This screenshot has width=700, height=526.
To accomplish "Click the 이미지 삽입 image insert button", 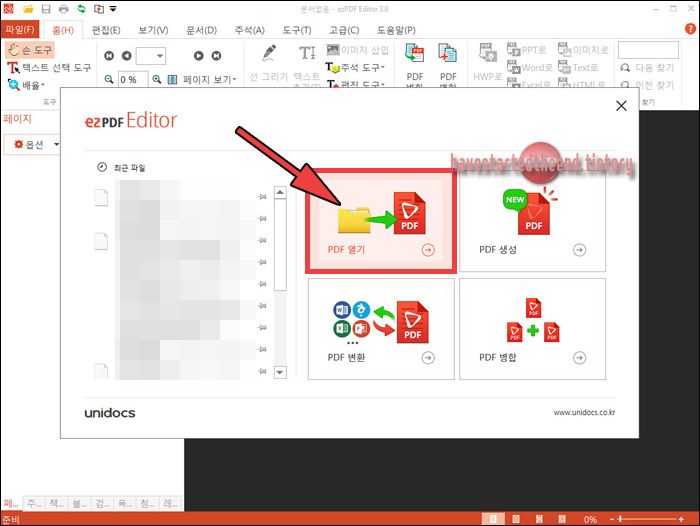I will 357,50.
